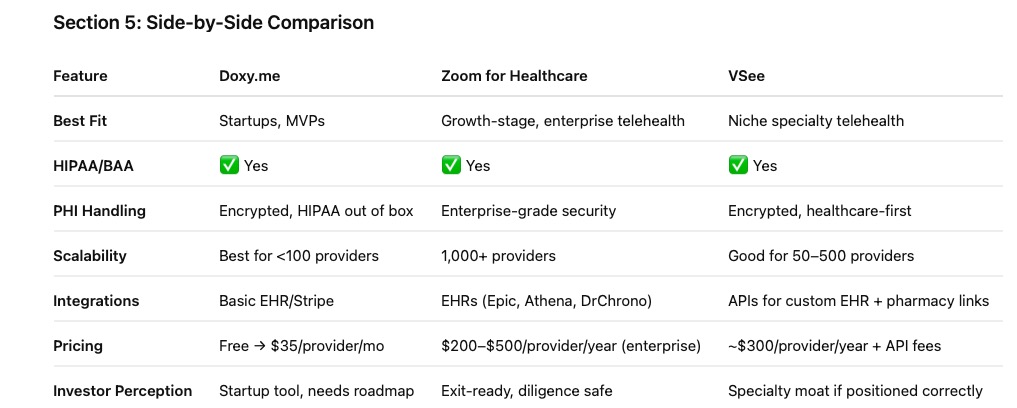The height and width of the screenshot is (408, 1017).
Task: Select the Section 5 Side-by-Side Comparison heading
Action: [213, 23]
